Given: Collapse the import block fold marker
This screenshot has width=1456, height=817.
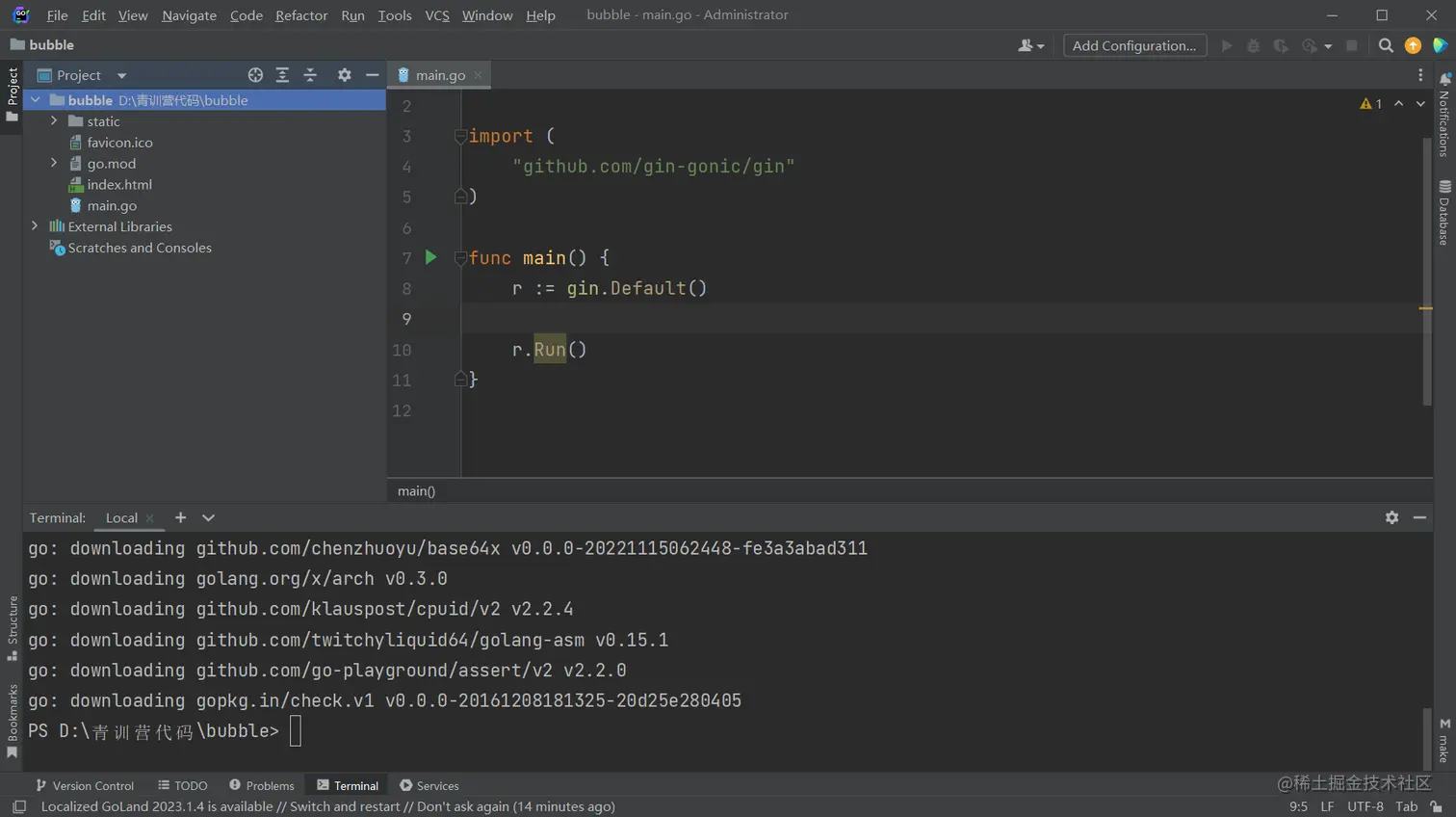Looking at the screenshot, I should tap(460, 137).
